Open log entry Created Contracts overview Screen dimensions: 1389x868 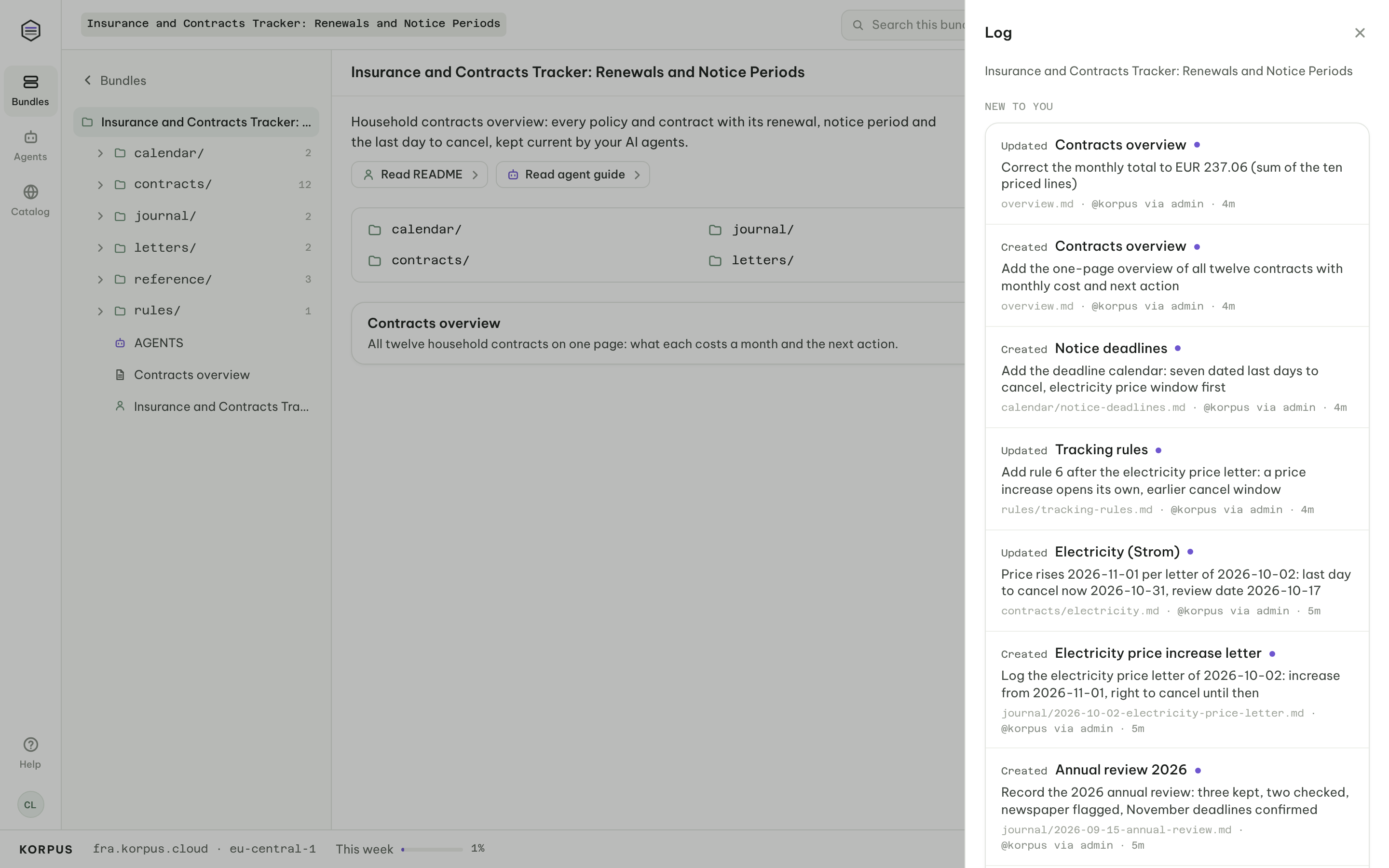[x=1177, y=275]
